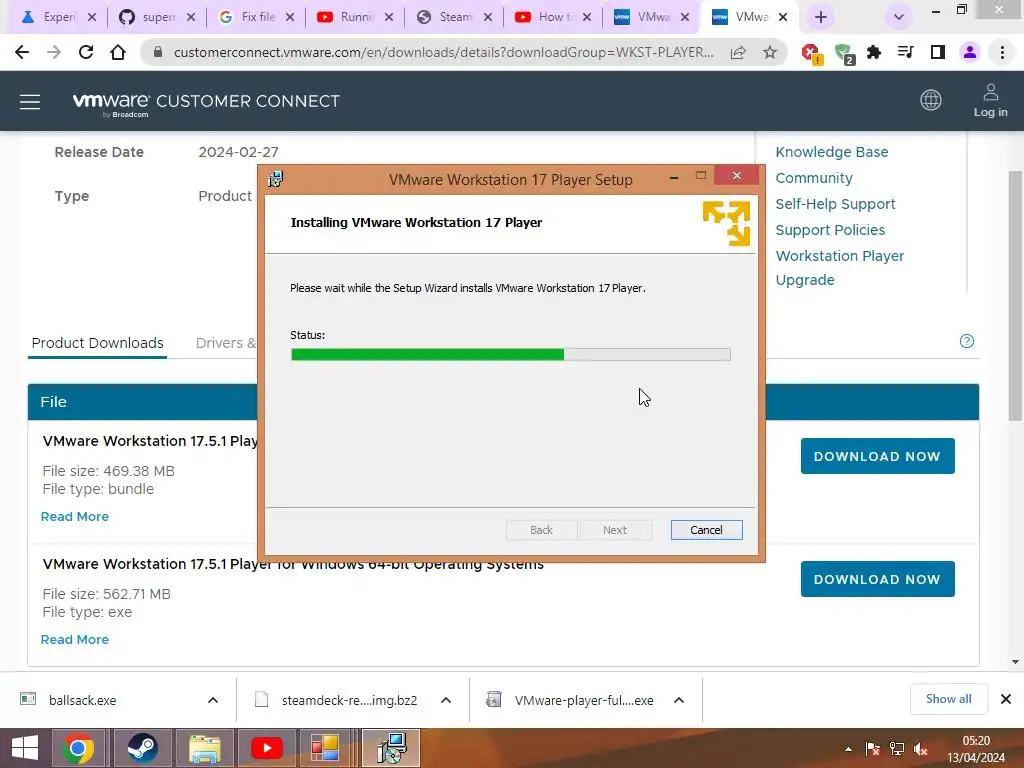This screenshot has height=768, width=1024.
Task: Open the Workstation Player Upgrade link
Action: 839,268
